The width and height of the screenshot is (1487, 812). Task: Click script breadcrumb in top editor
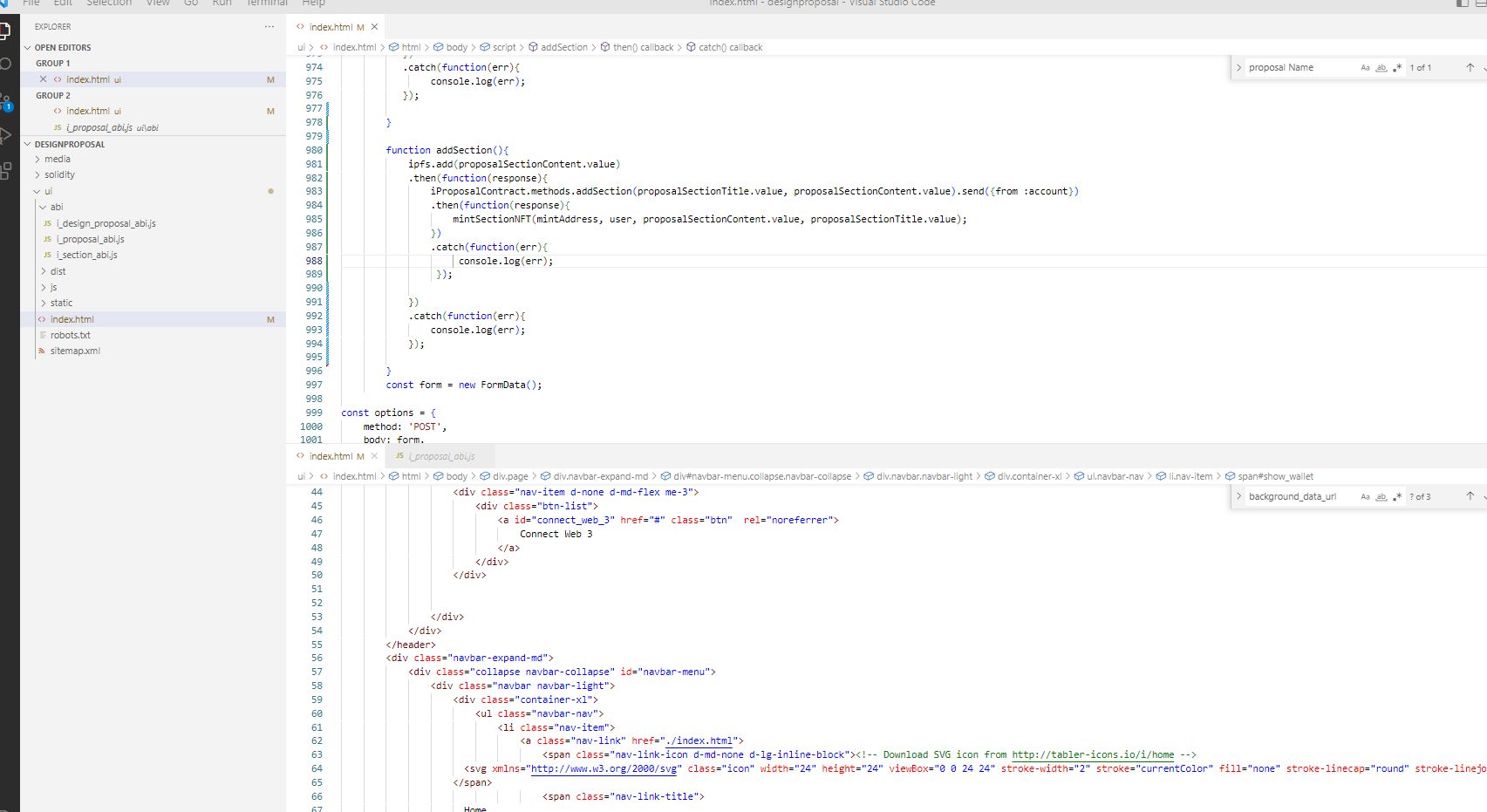498,47
